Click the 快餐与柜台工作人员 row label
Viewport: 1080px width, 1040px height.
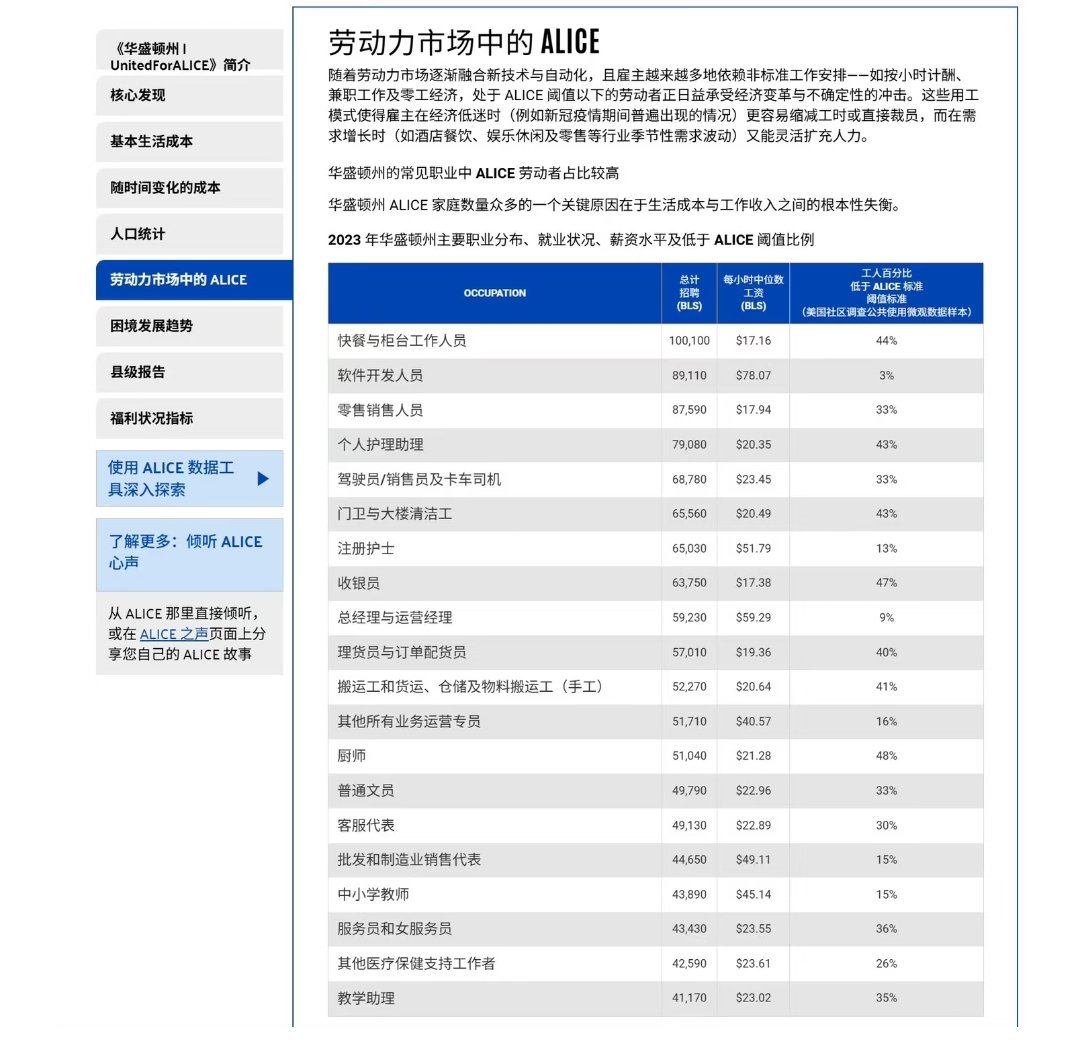[402, 341]
